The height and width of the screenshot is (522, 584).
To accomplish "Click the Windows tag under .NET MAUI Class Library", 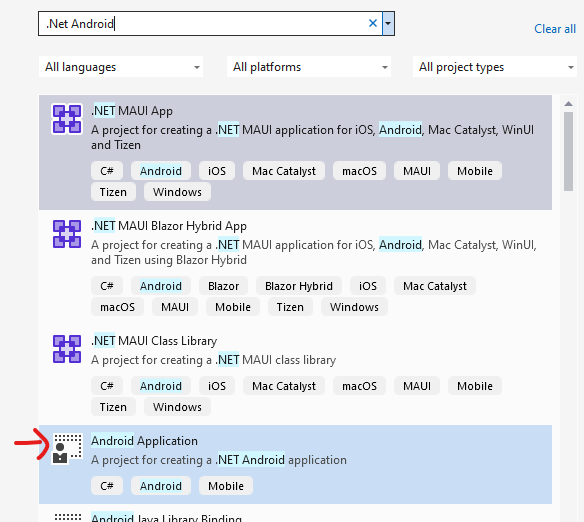I will coord(177,407).
